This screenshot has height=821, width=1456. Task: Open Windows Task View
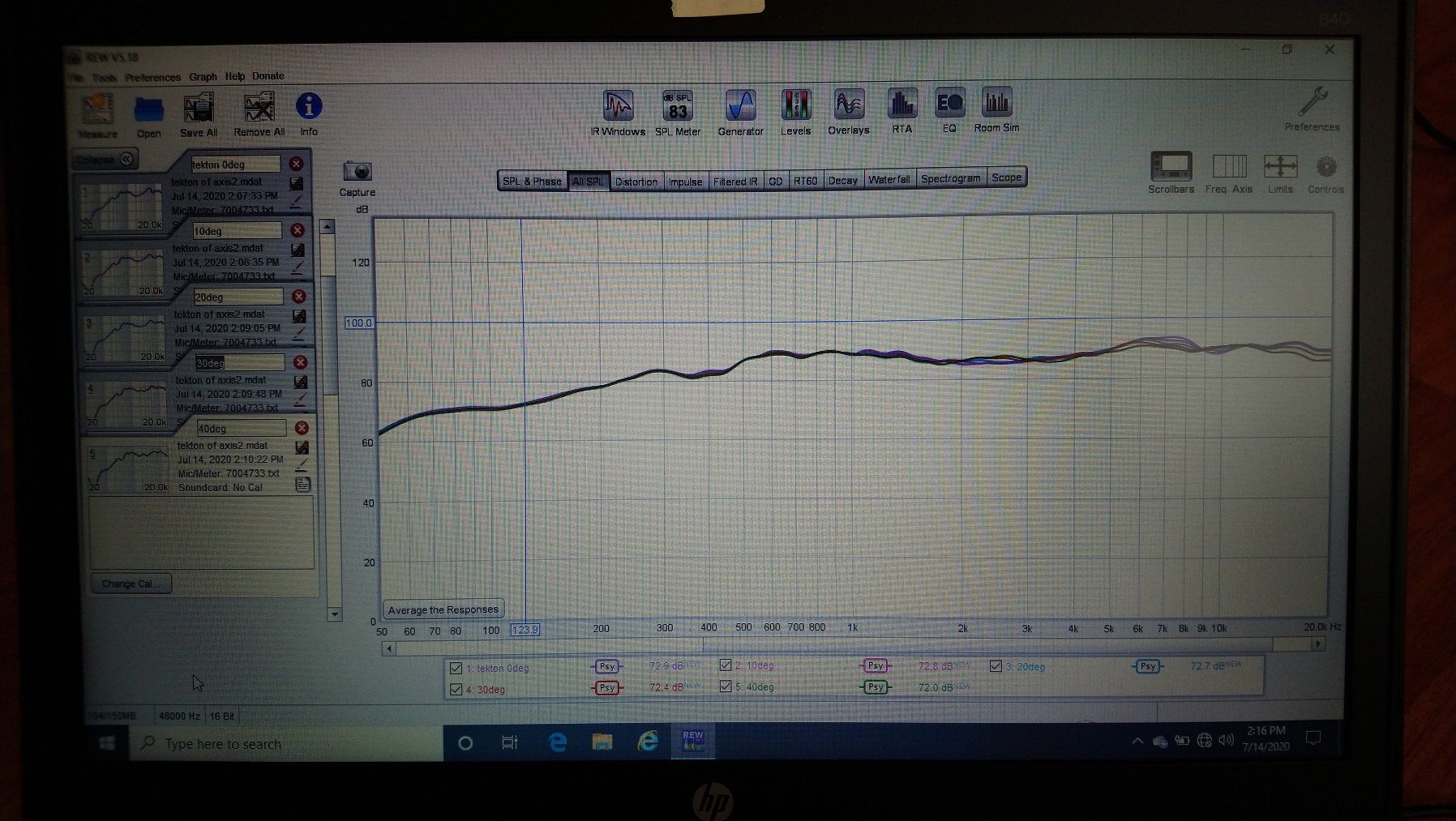point(510,742)
